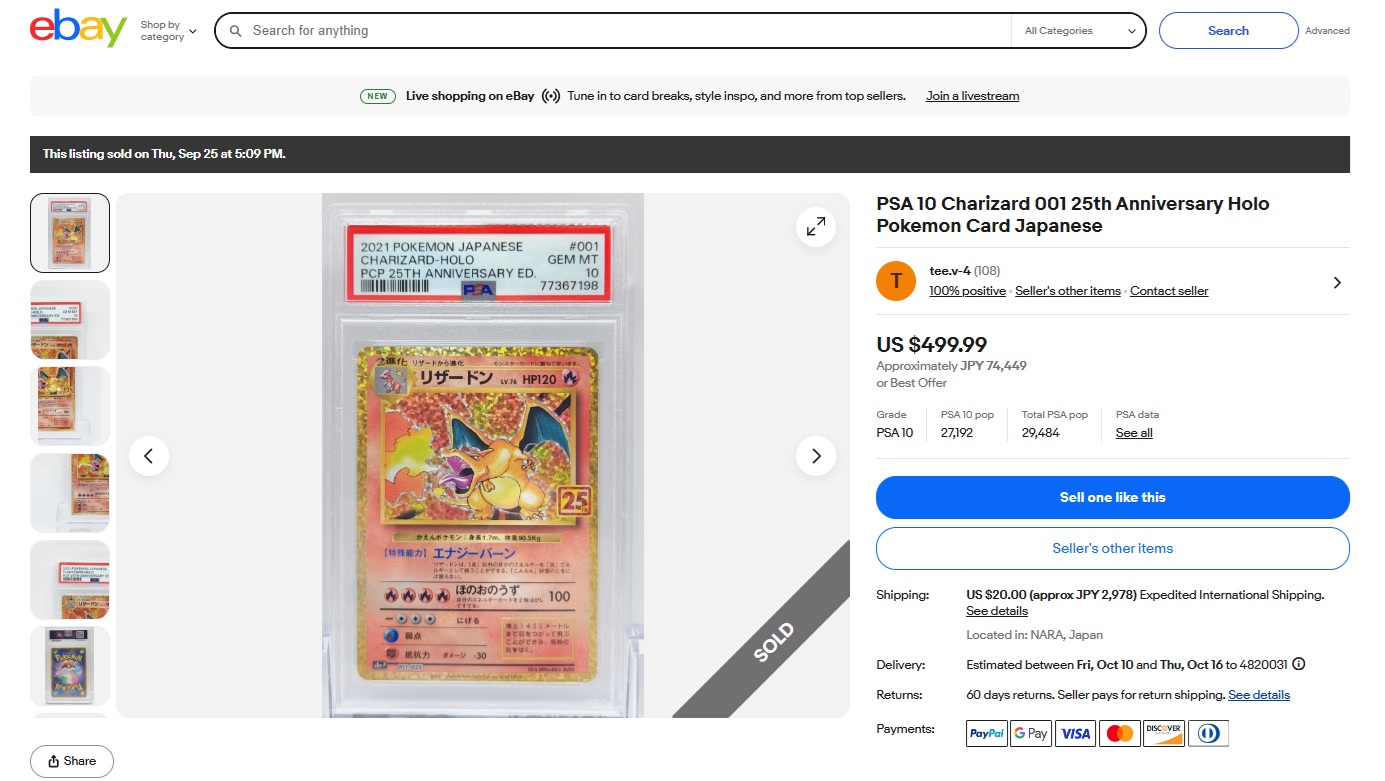Screen dimensions: 1385x781
Task: Open All Categories dropdown in search
Action: coord(1080,31)
